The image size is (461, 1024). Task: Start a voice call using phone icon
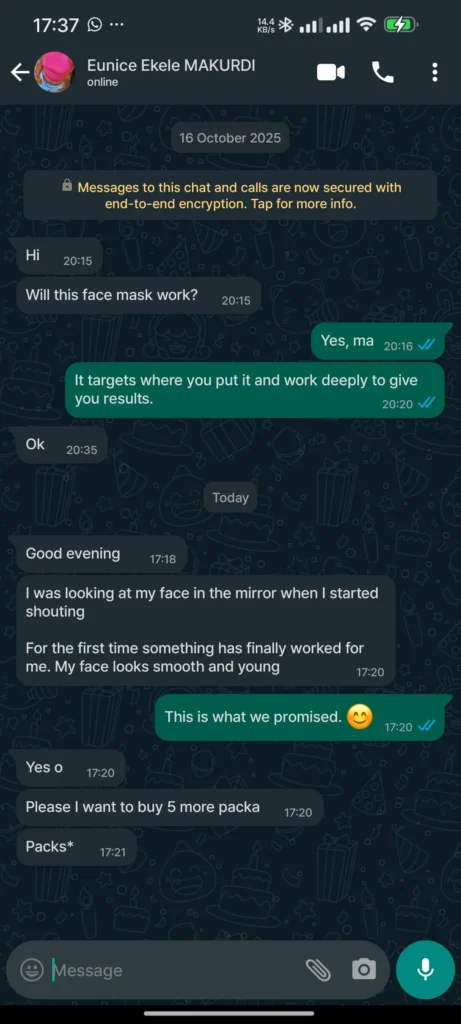pos(383,72)
